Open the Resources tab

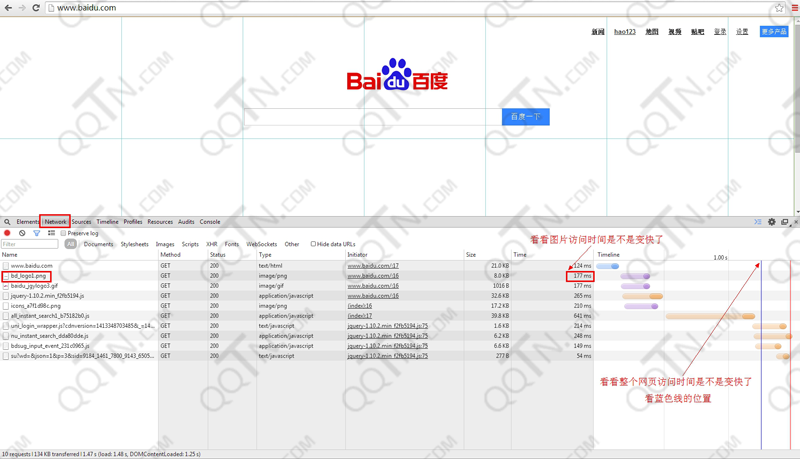tap(160, 222)
